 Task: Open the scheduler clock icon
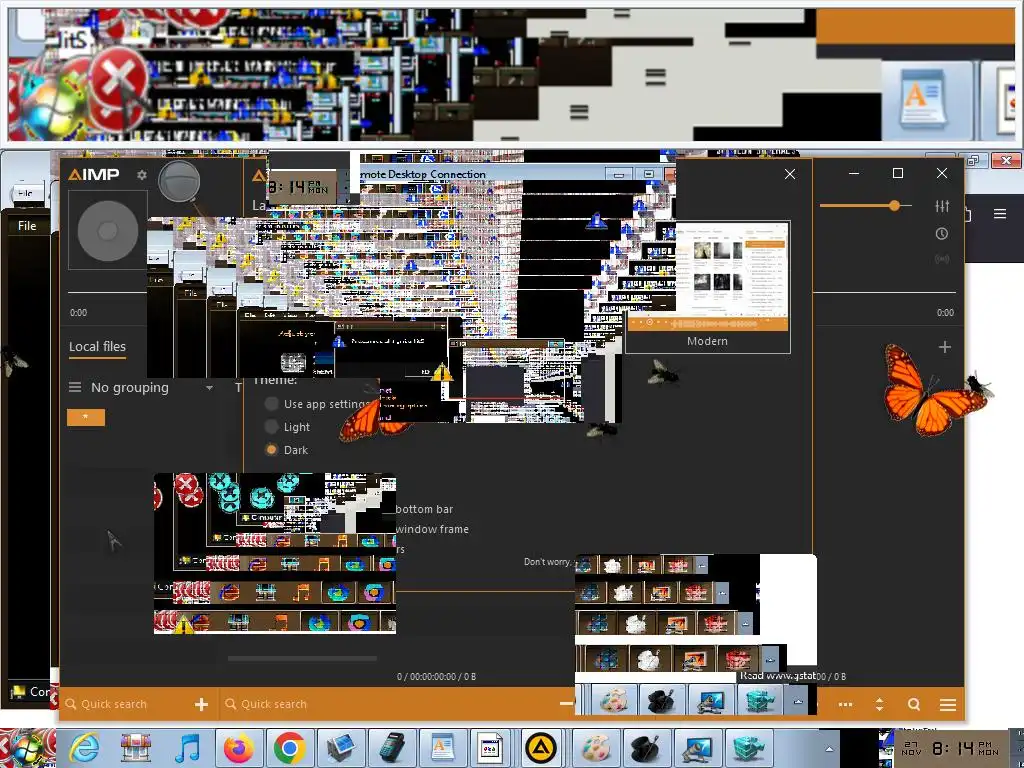942,234
